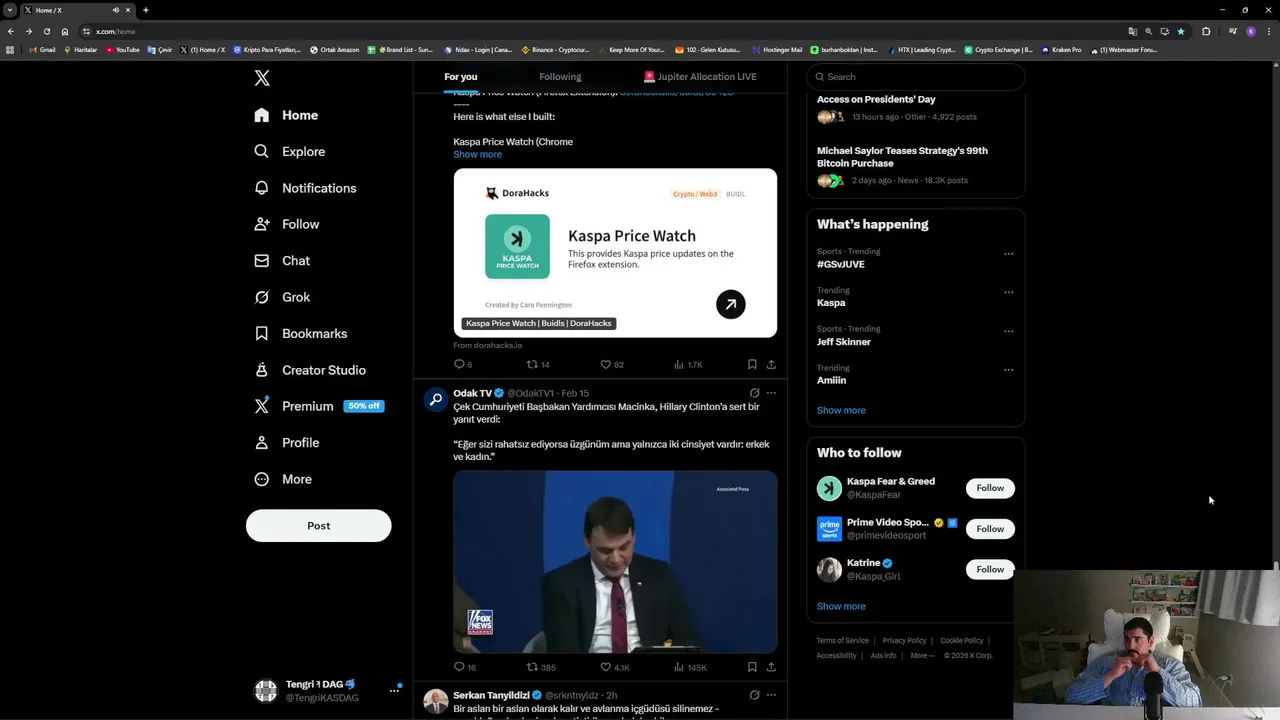The image size is (1280, 720).
Task: Switch to the For you tab
Action: 461,77
